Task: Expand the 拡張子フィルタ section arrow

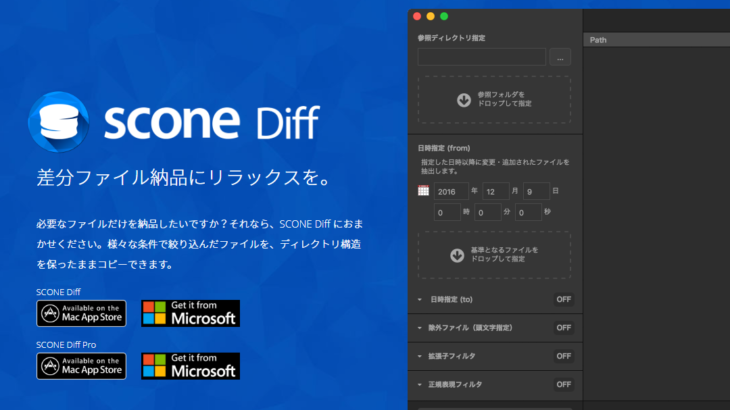Action: coord(419,355)
